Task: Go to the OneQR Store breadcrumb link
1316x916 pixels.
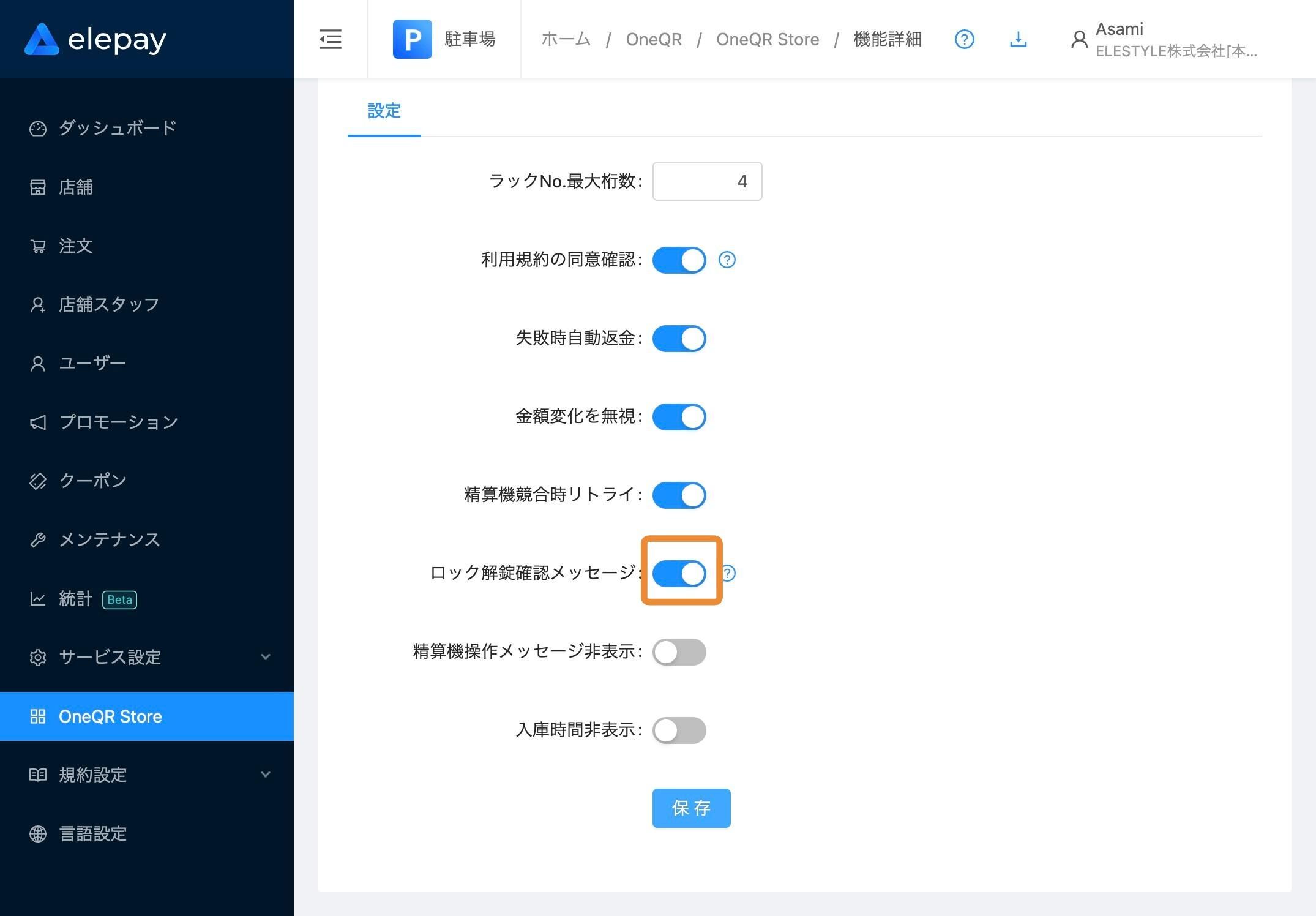Action: pos(767,39)
